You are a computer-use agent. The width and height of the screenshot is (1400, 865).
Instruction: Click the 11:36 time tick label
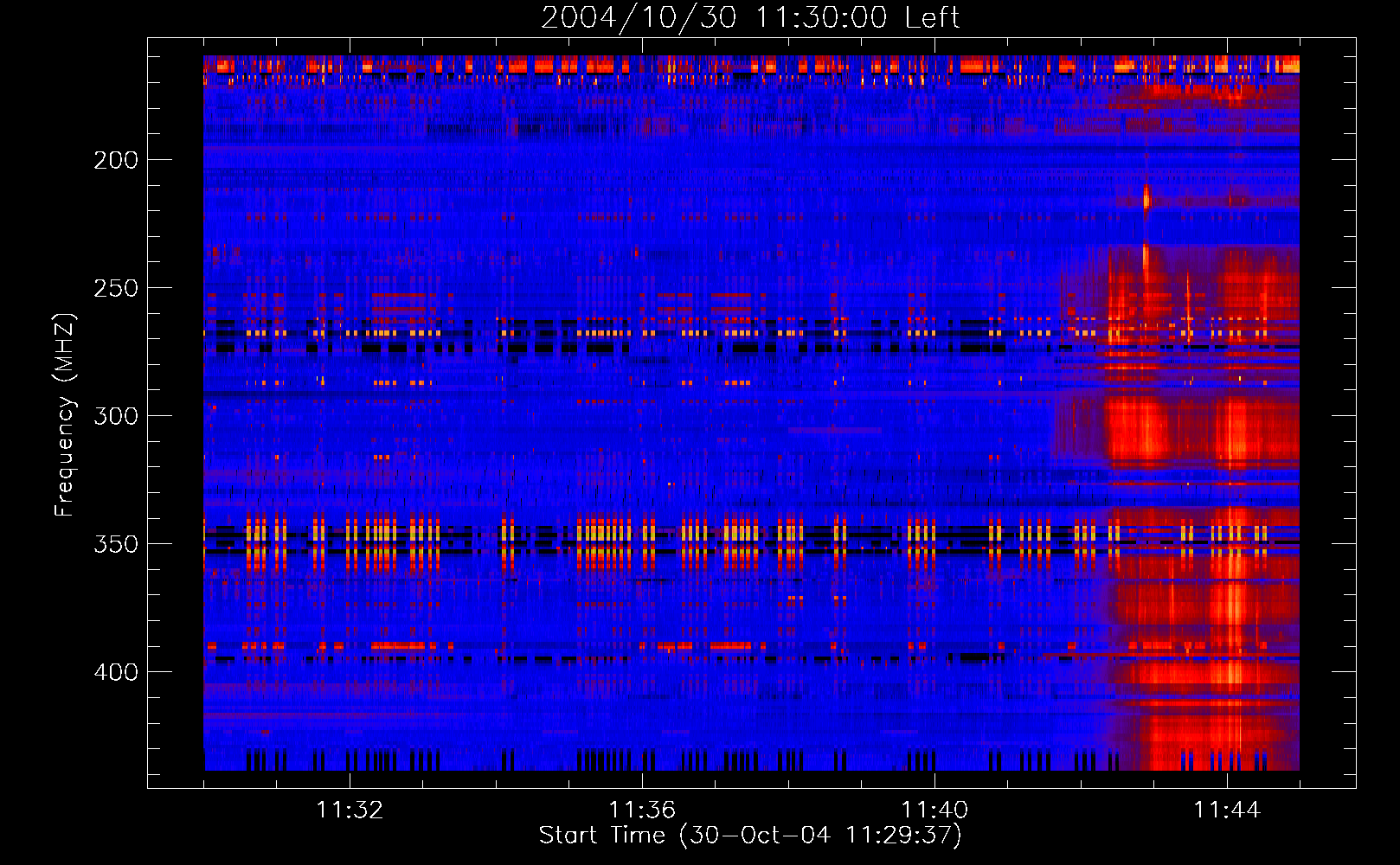pyautogui.click(x=642, y=810)
